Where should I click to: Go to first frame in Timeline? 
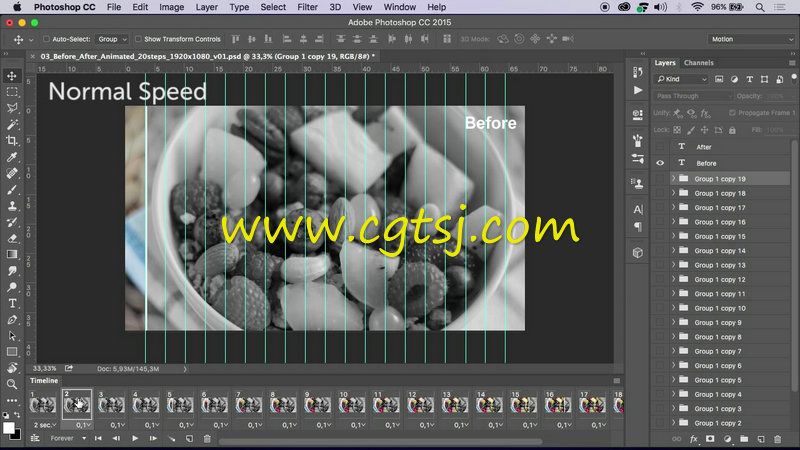[x=98, y=438]
